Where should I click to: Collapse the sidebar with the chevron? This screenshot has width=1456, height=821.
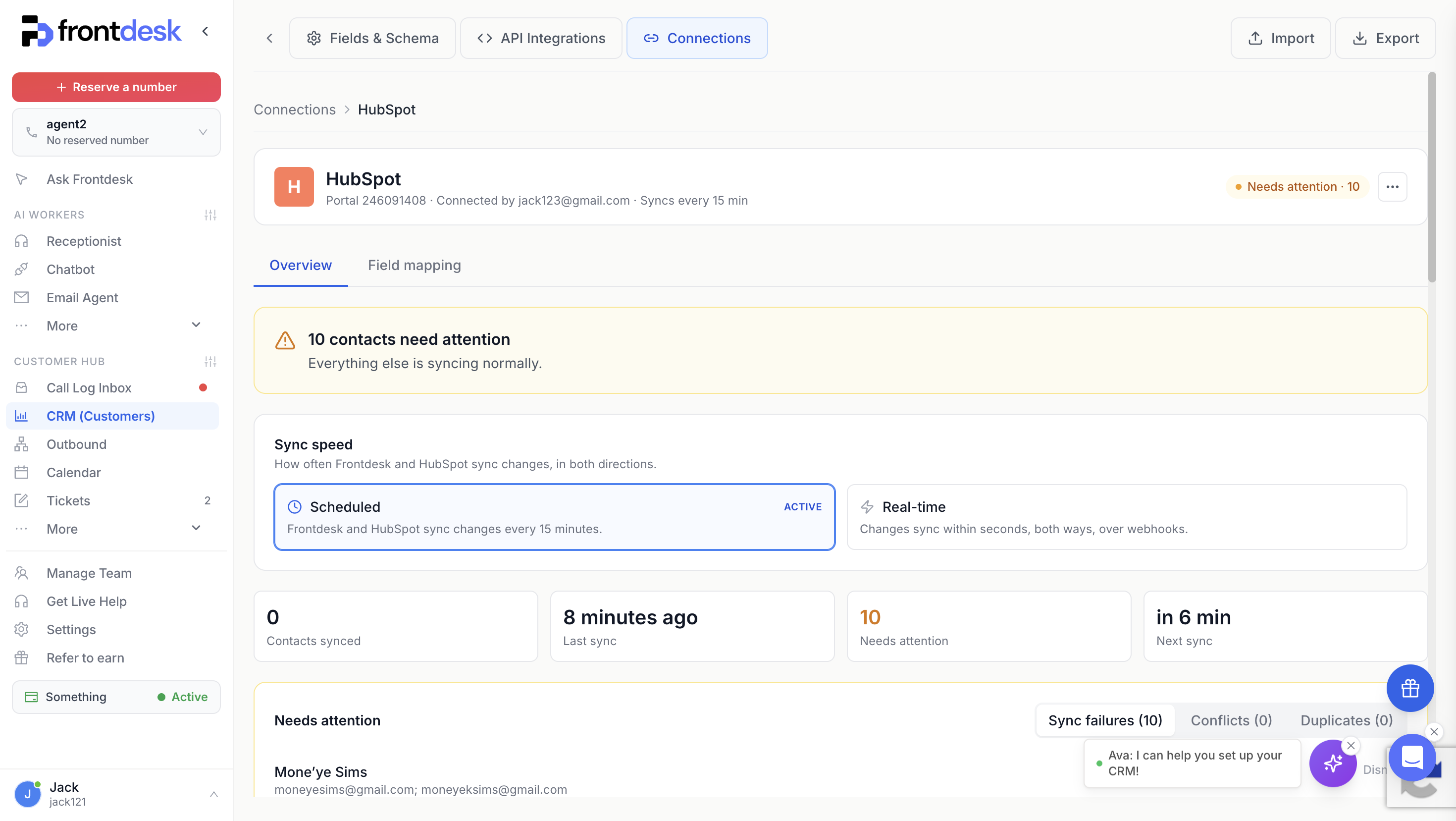coord(205,32)
